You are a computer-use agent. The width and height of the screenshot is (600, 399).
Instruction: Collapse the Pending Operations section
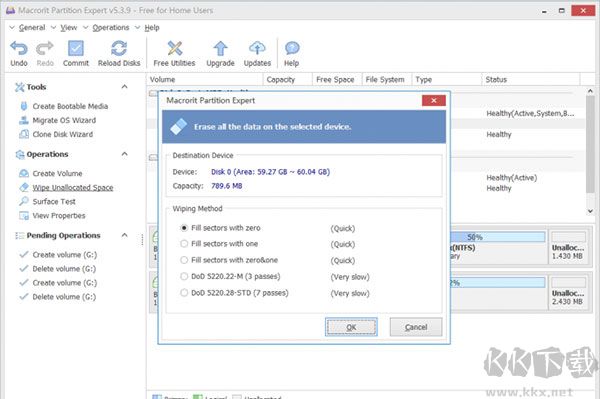(x=124, y=235)
